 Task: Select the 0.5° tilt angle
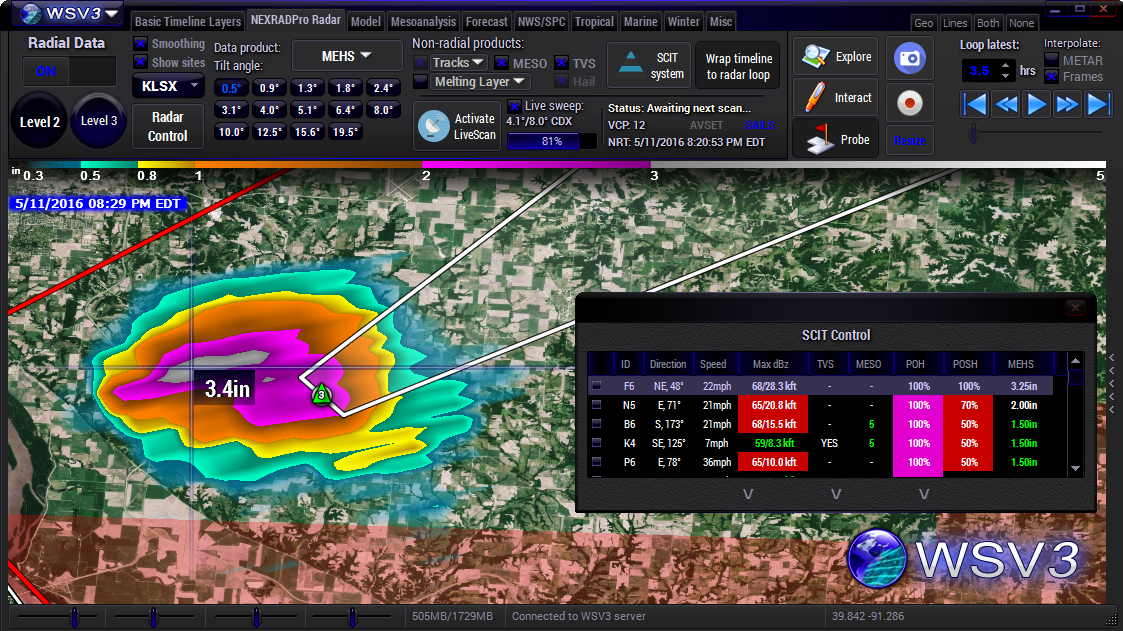pyautogui.click(x=231, y=88)
